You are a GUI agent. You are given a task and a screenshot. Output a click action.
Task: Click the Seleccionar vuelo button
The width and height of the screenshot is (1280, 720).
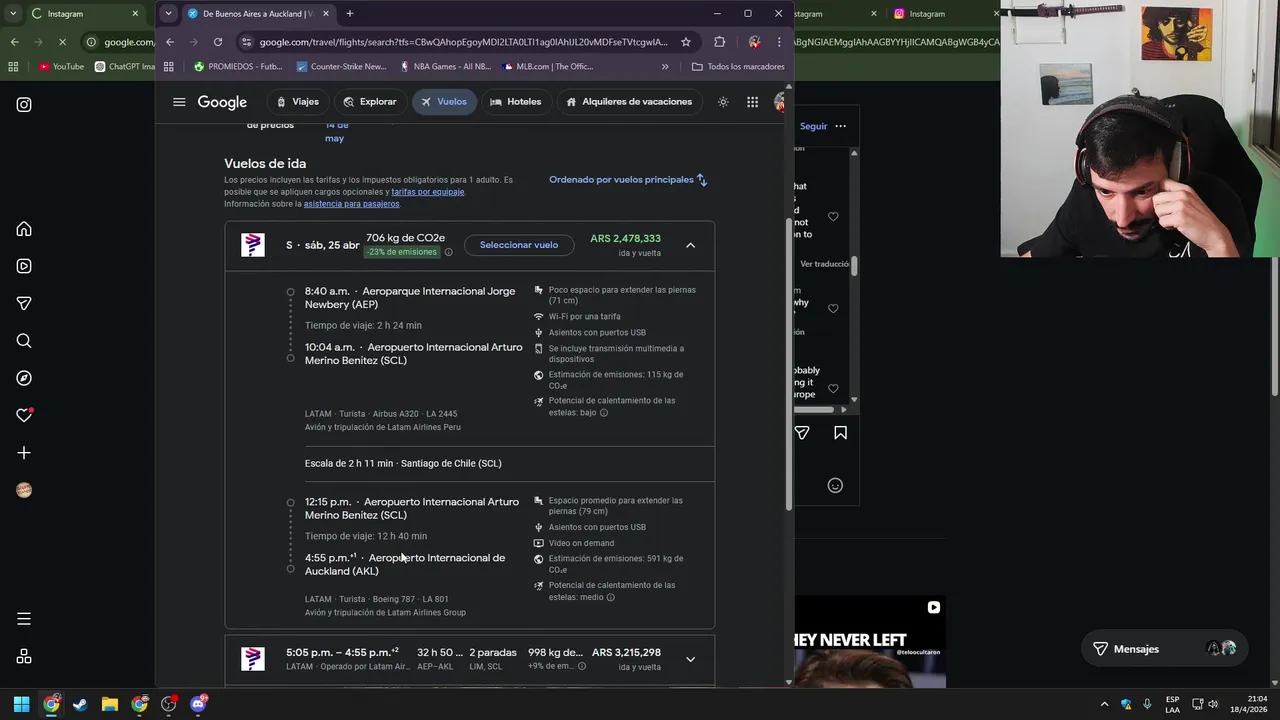click(x=519, y=245)
